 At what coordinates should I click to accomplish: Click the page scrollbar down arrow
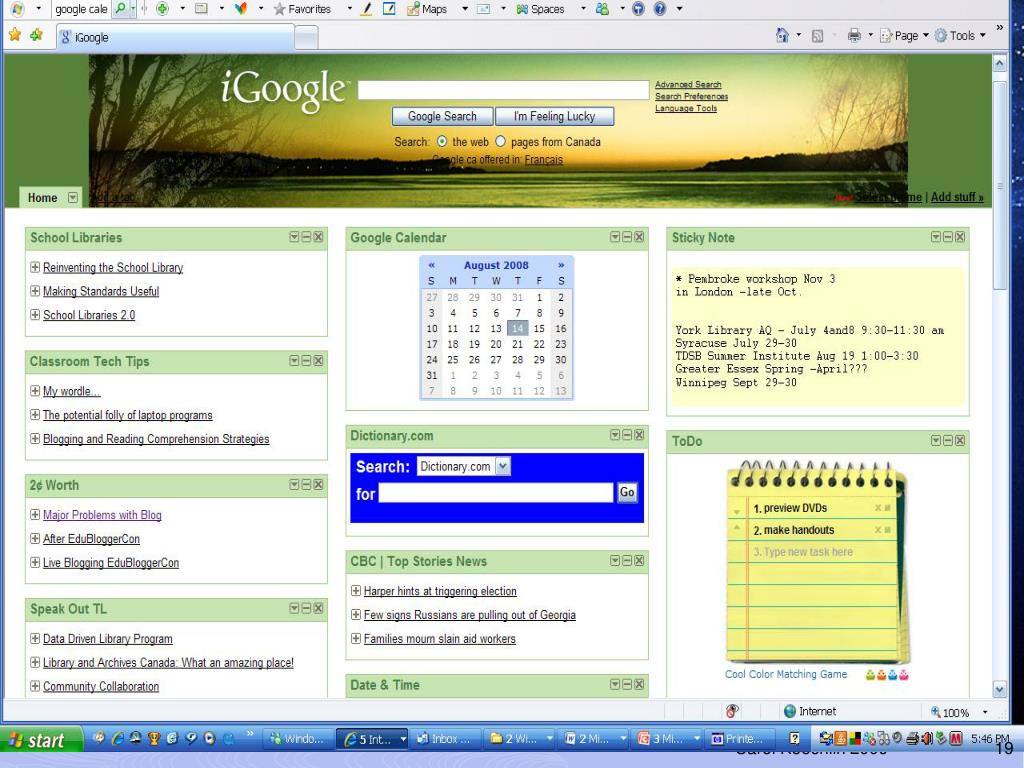999,688
